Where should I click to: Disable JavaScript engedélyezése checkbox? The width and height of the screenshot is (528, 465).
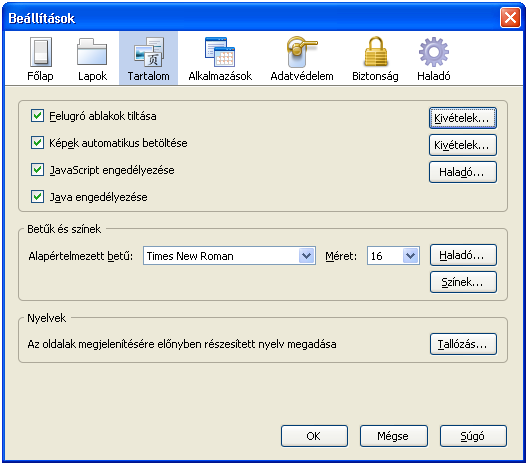pyautogui.click(x=37, y=170)
